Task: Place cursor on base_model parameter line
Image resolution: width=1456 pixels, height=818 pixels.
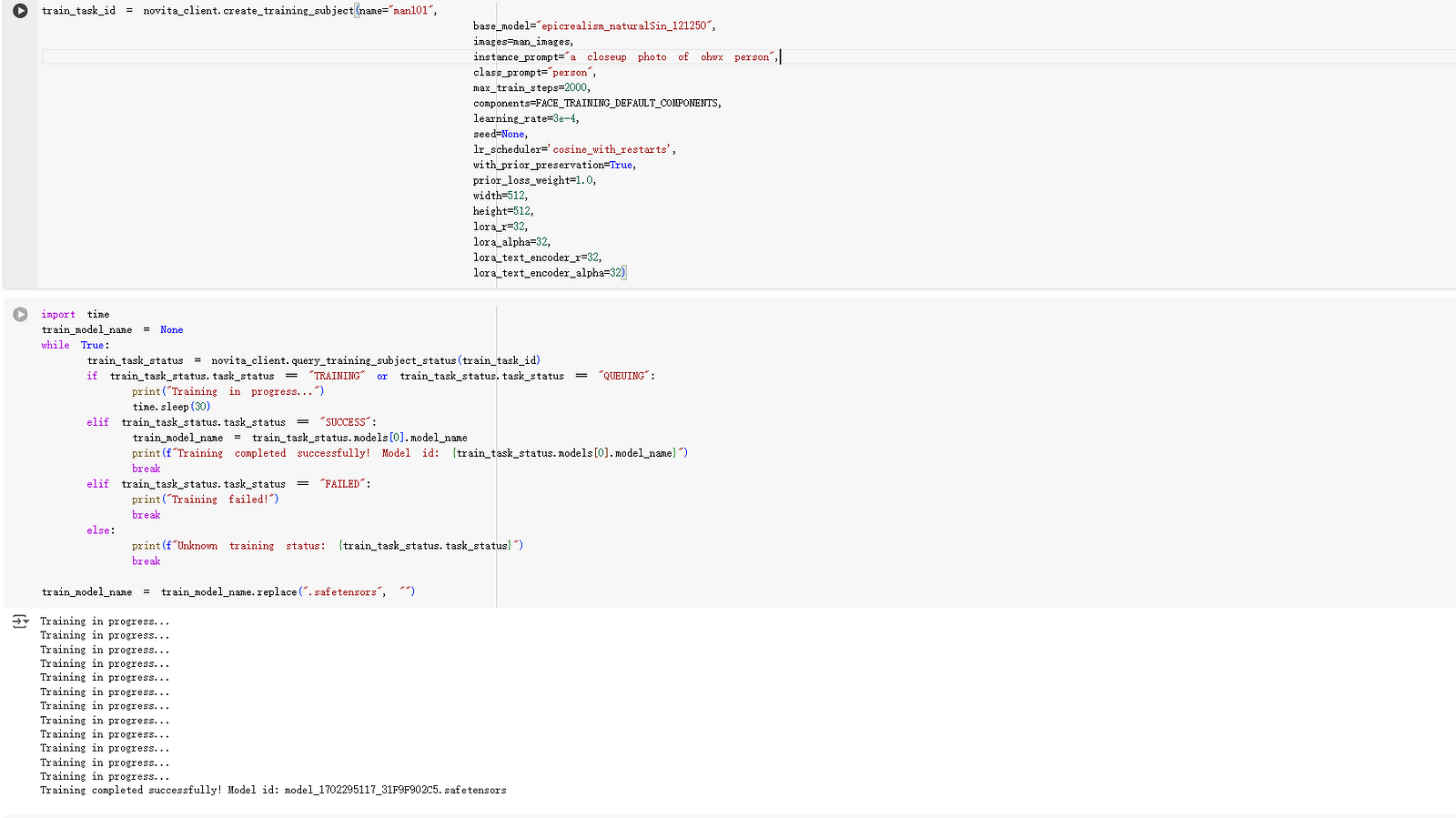Action: (593, 26)
